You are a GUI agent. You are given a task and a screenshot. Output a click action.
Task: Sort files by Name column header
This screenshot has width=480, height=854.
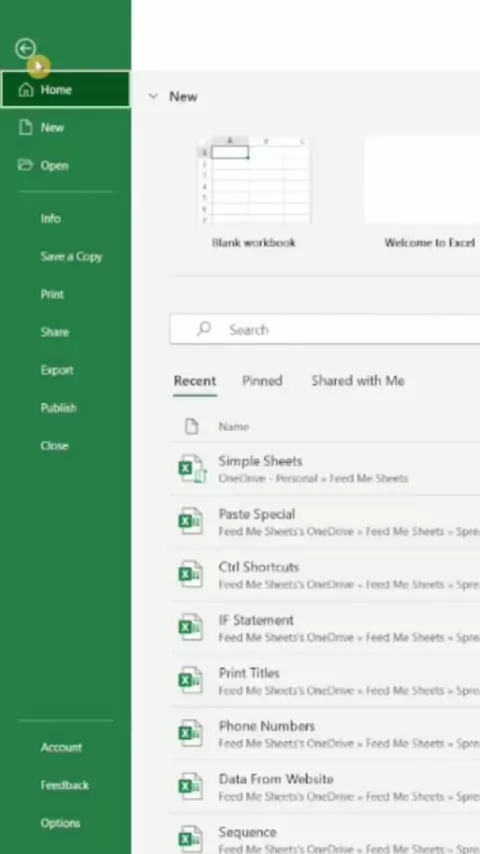pos(234,427)
